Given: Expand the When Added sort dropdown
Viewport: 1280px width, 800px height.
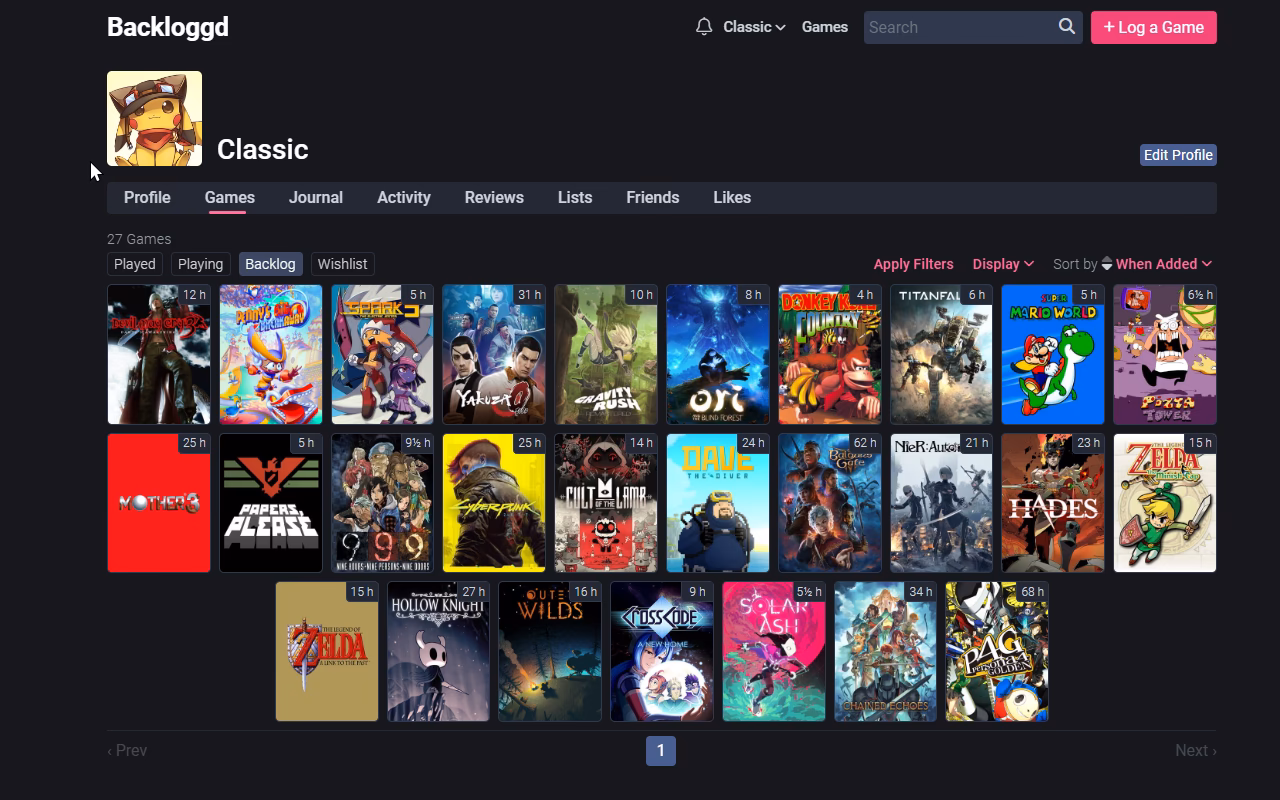Looking at the screenshot, I should click(x=1164, y=264).
